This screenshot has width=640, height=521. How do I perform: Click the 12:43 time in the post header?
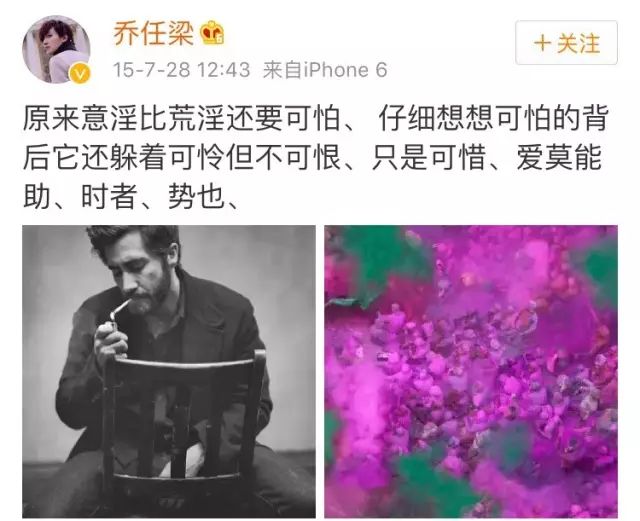pyautogui.click(x=224, y=70)
